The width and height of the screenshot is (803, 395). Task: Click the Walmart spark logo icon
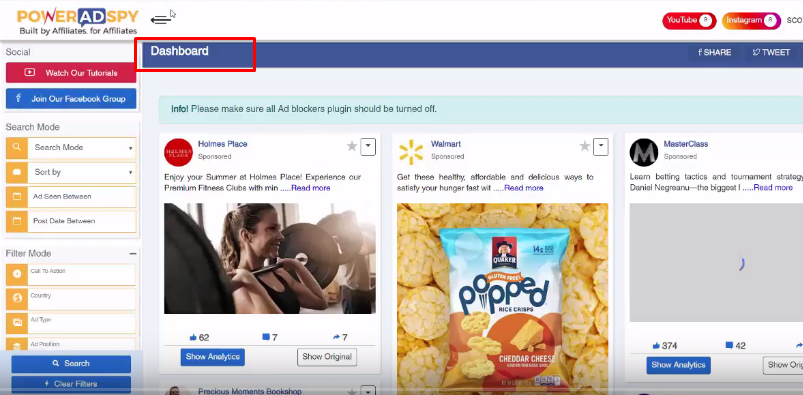click(411, 152)
